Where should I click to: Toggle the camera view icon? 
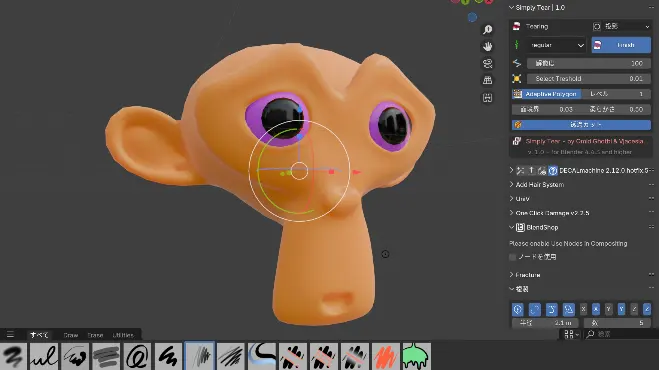488,63
